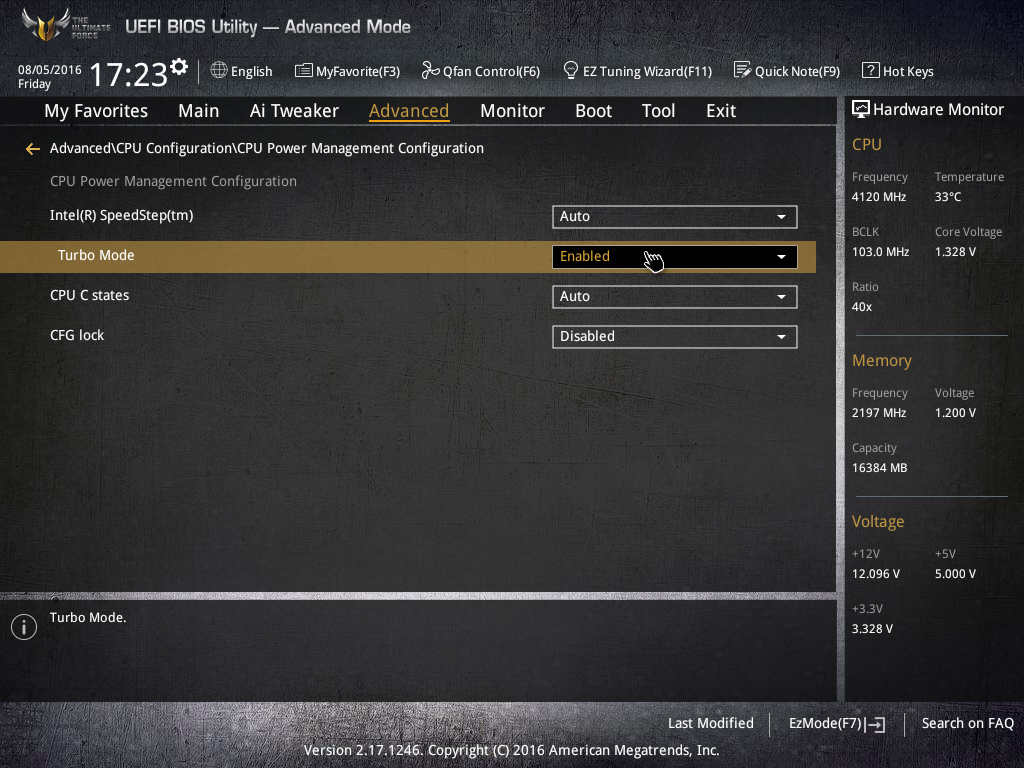The image size is (1024, 768).
Task: Open the CFG lock Disabled dropdown
Action: (675, 336)
